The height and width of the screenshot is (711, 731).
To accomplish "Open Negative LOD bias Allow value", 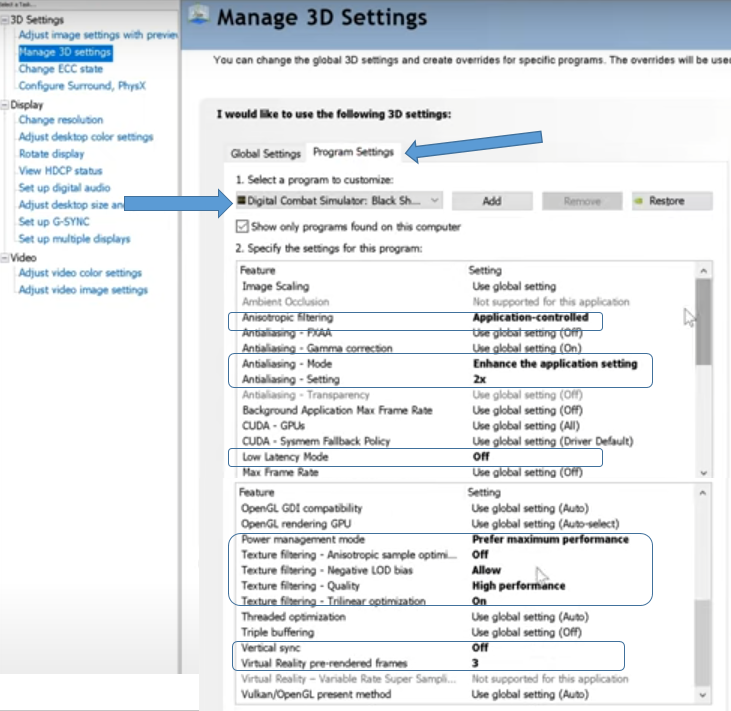I will click(486, 570).
